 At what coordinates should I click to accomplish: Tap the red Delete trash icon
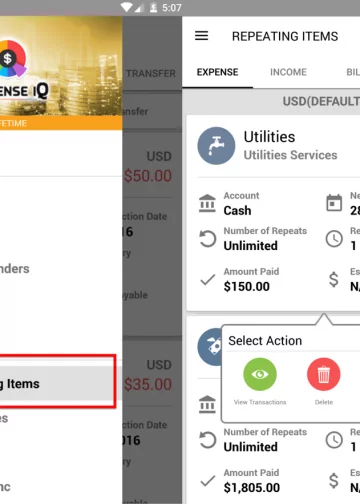323,374
